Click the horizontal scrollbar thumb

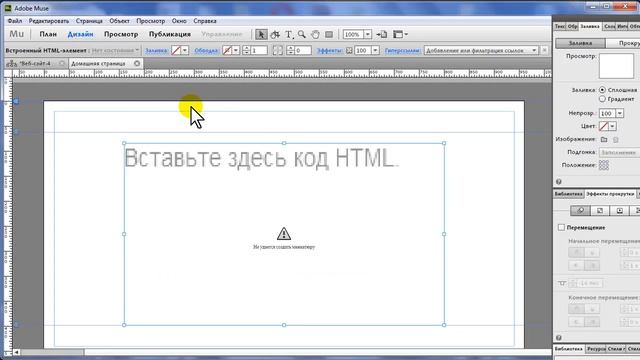click(x=53, y=352)
